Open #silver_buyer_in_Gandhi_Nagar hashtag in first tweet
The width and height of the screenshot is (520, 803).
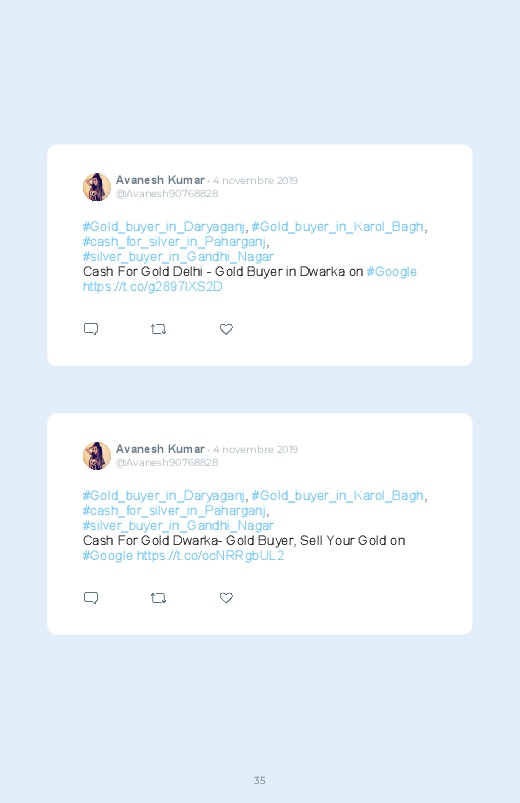(x=178, y=257)
